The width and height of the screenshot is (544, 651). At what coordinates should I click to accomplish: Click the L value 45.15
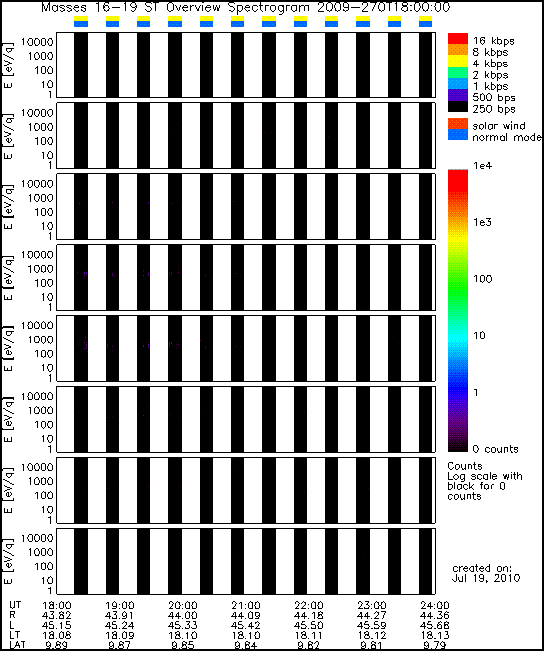[x=56, y=625]
